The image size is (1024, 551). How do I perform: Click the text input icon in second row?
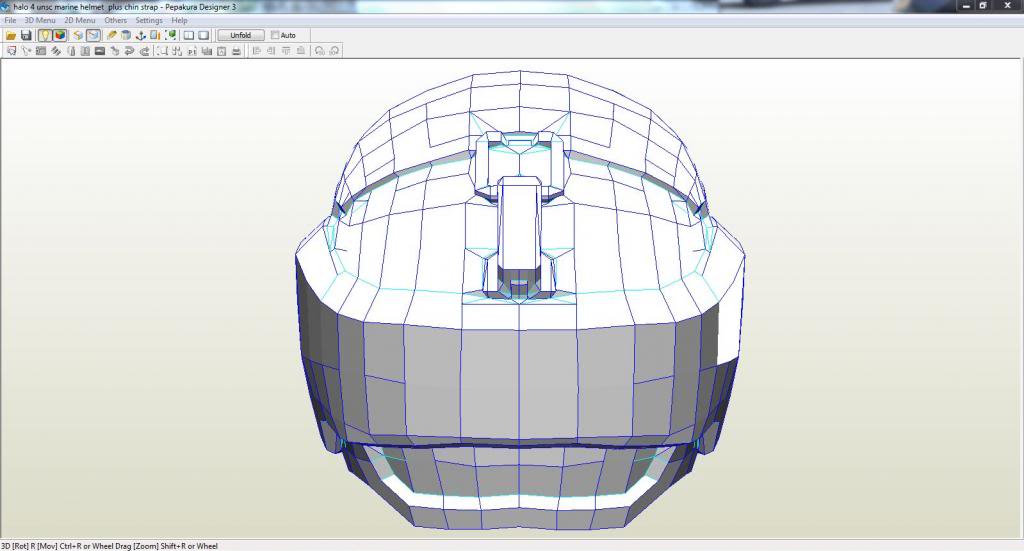[191, 51]
